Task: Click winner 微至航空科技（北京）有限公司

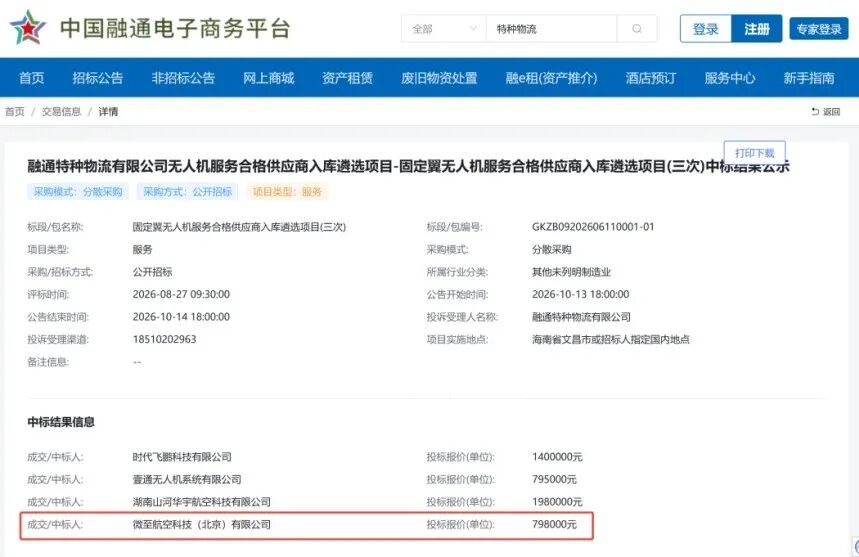Action: [x=202, y=524]
